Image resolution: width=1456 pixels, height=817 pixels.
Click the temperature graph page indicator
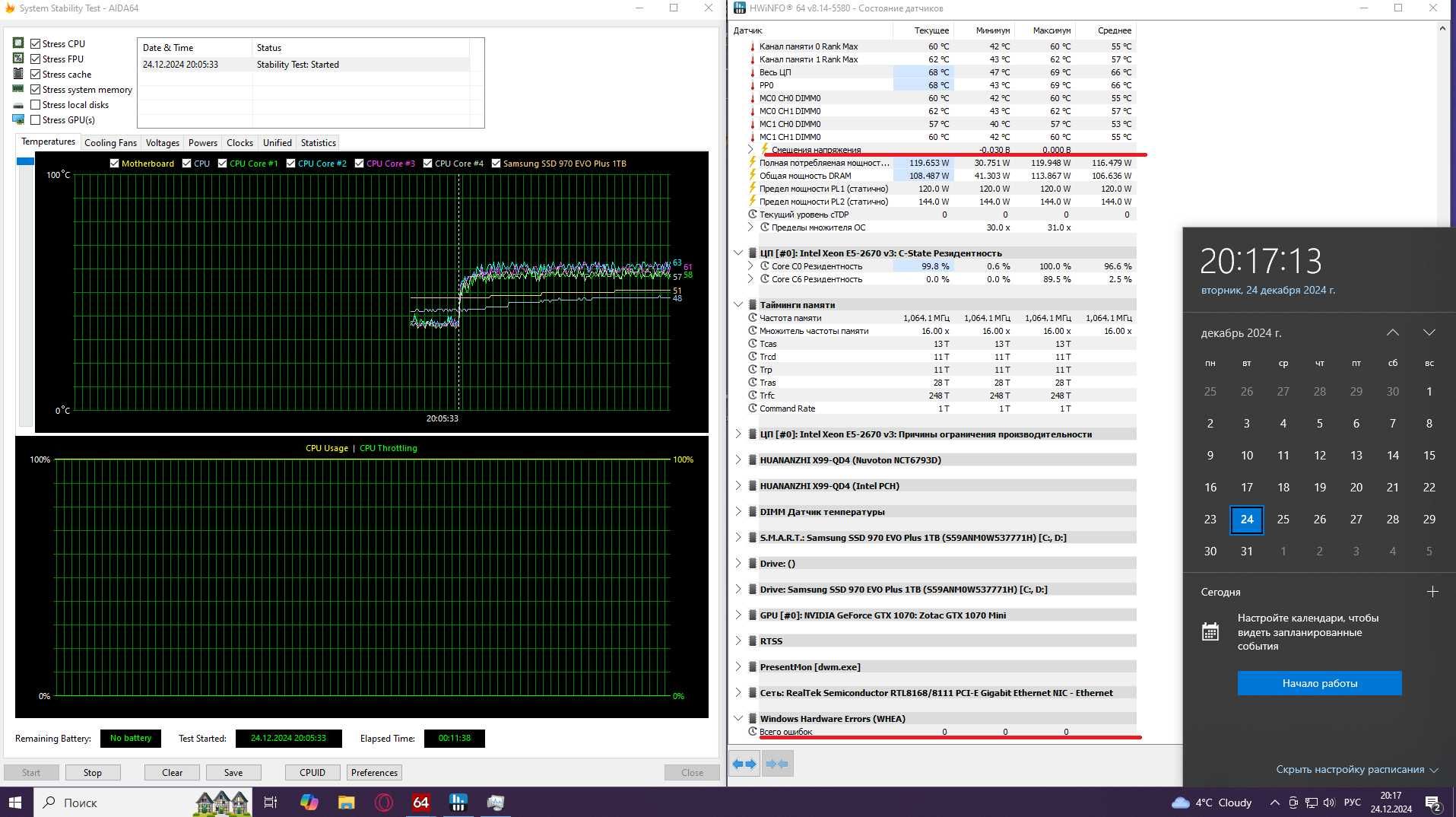click(25, 161)
